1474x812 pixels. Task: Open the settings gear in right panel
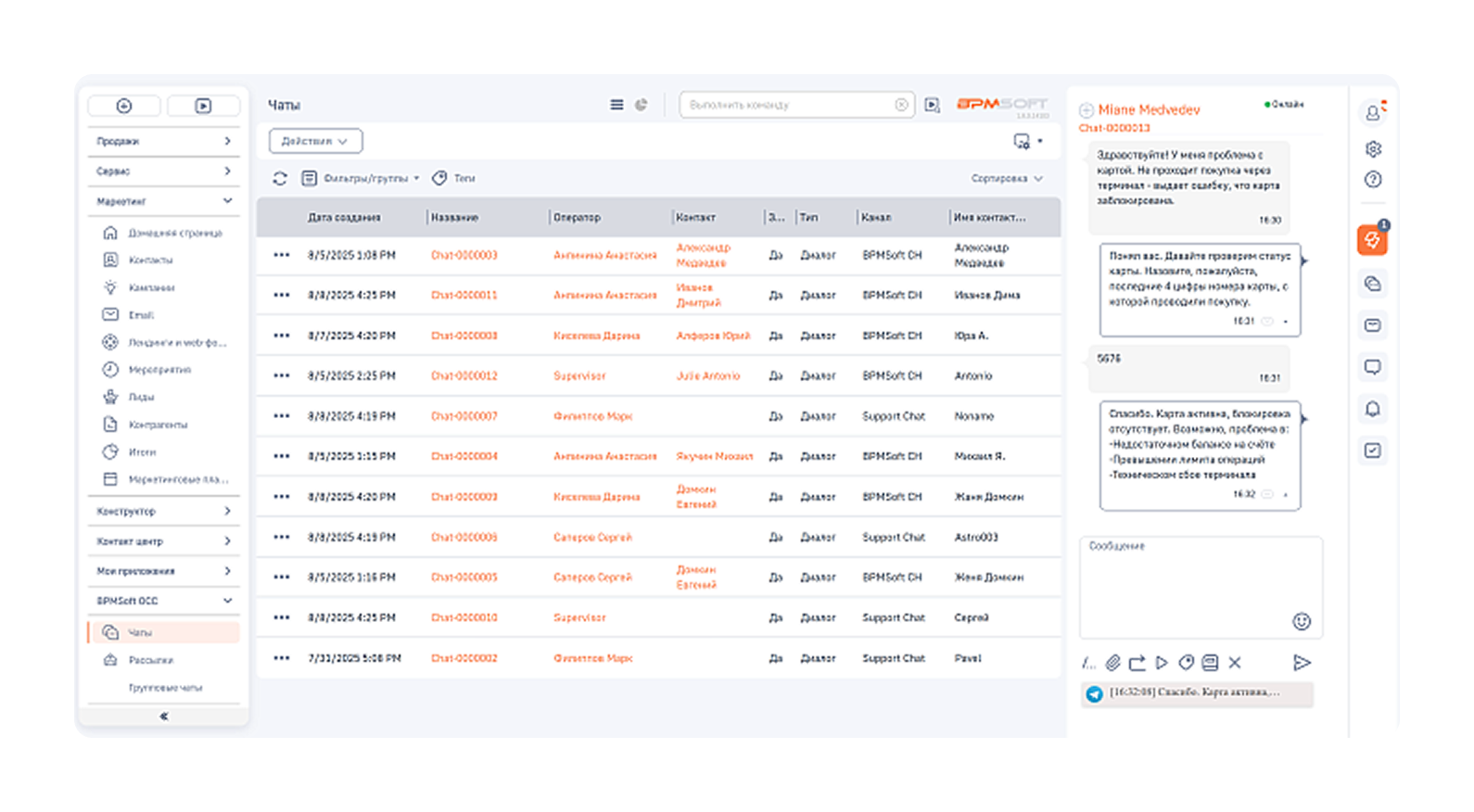pyautogui.click(x=1373, y=148)
